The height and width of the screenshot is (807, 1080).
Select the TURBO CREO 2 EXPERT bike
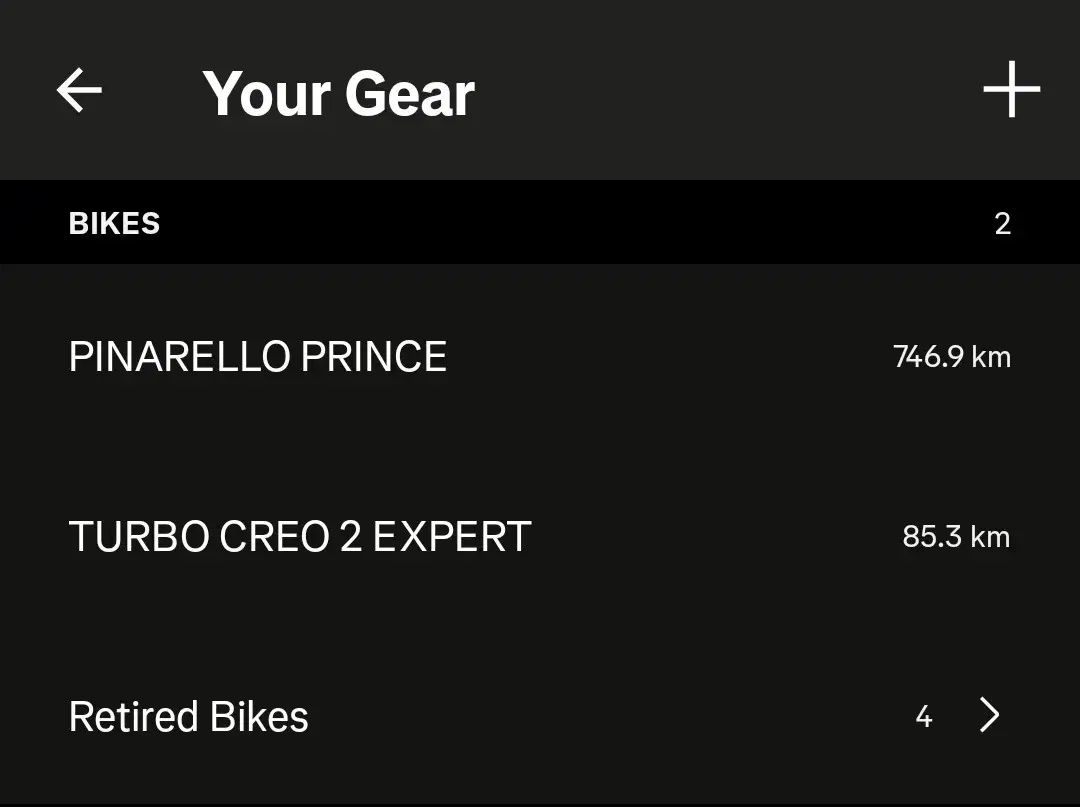pyautogui.click(x=299, y=537)
